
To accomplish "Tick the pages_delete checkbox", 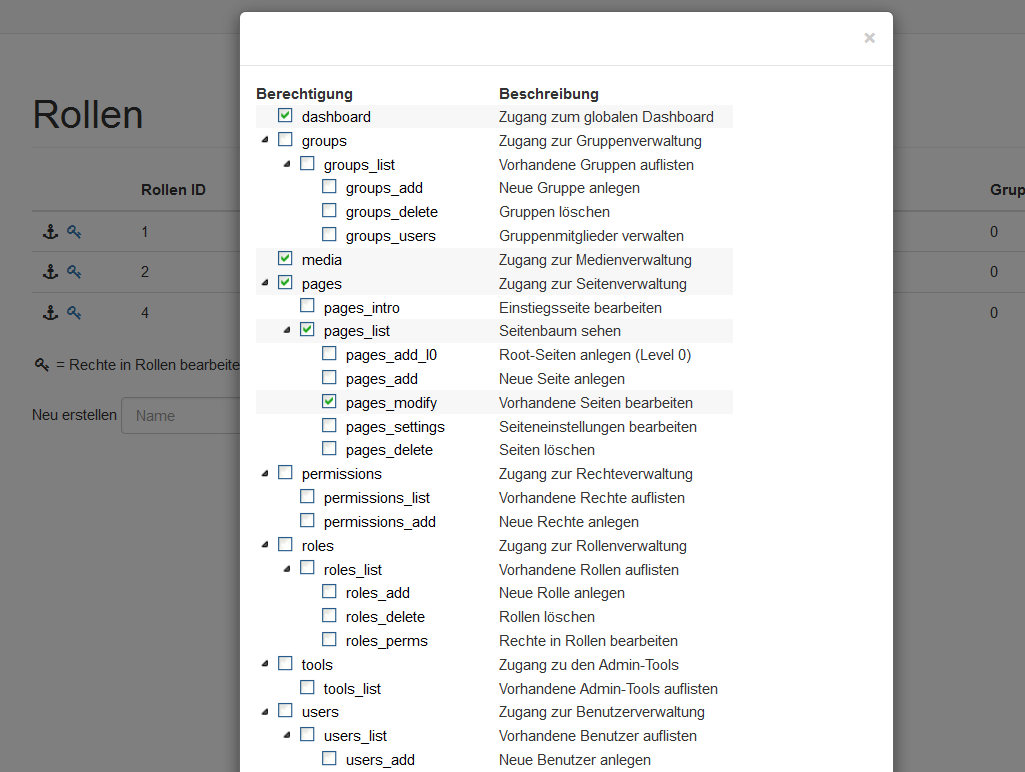I will point(329,449).
